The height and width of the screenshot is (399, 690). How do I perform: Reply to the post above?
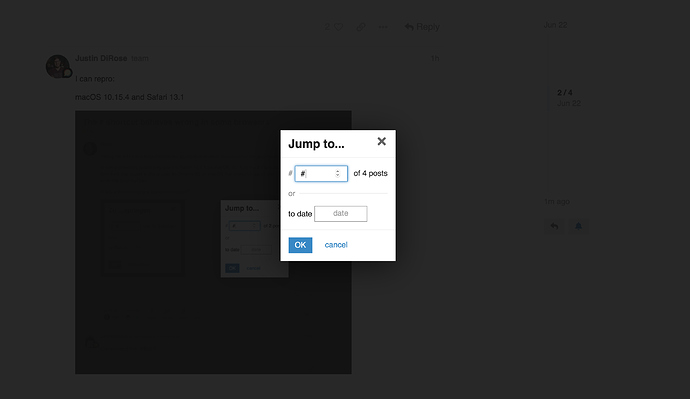click(422, 27)
